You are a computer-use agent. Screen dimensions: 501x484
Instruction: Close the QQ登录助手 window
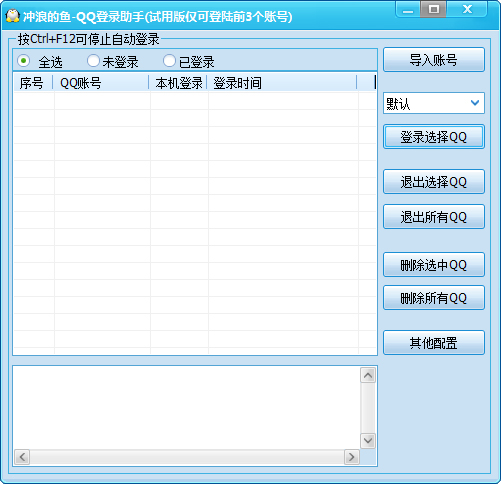pyautogui.click(x=467, y=9)
